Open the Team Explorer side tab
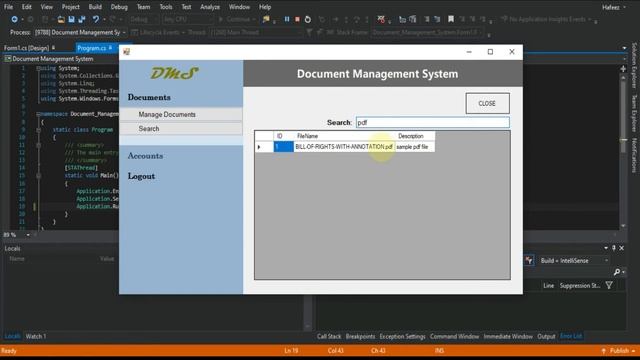Screen dimensions: 640x360 coord(634,113)
